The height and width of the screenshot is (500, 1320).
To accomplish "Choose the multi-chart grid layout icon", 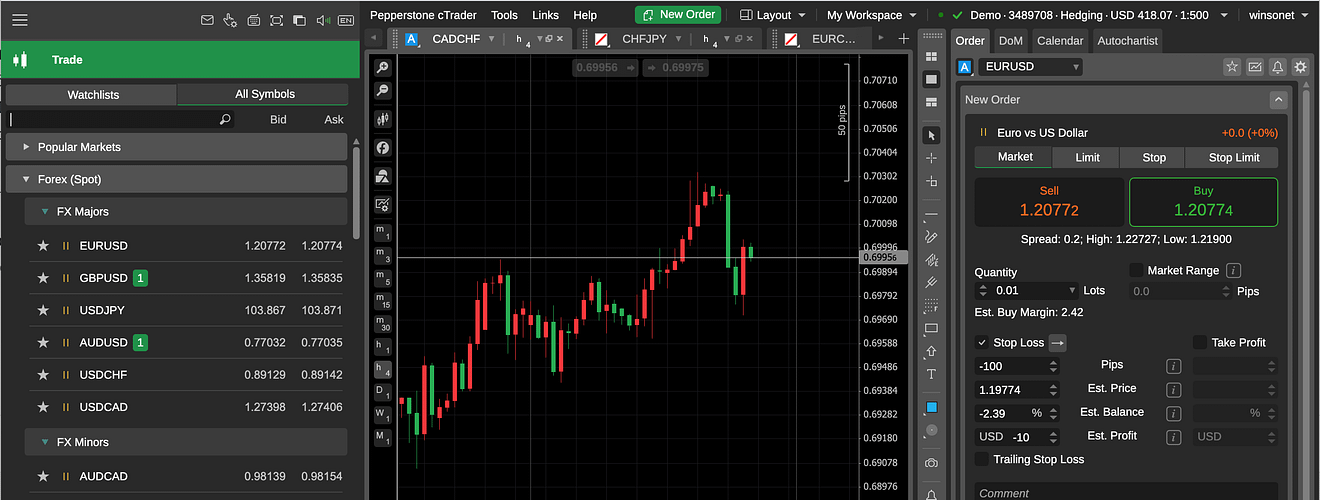I will [932, 57].
